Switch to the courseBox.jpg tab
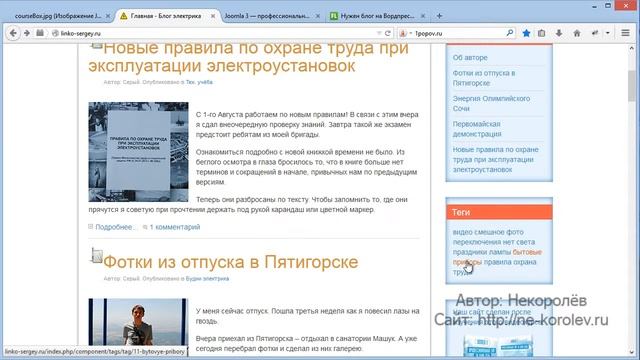Viewport: 640px width, 360px height. pyautogui.click(x=58, y=16)
